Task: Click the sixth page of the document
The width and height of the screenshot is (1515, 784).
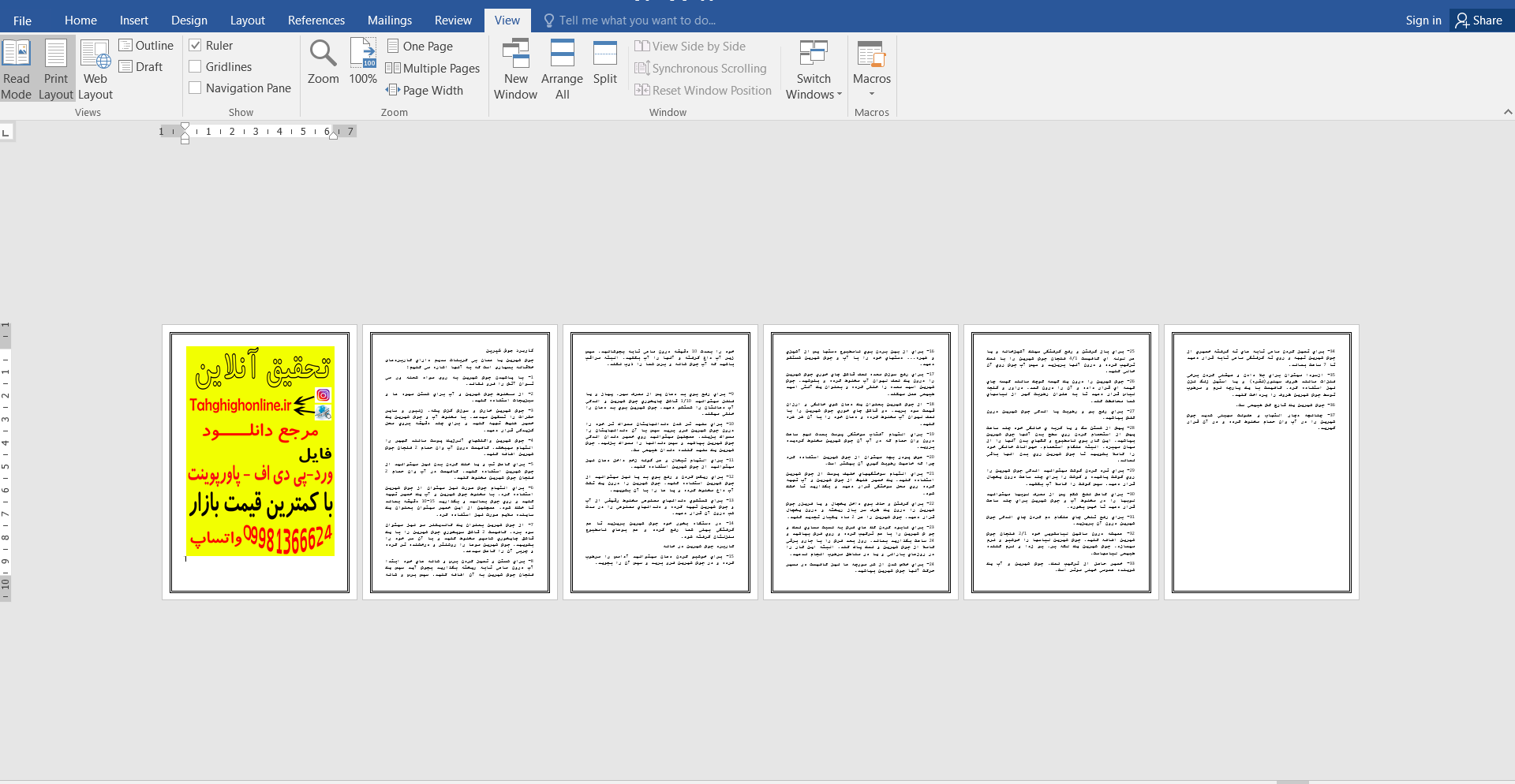Action: pos(1262,462)
